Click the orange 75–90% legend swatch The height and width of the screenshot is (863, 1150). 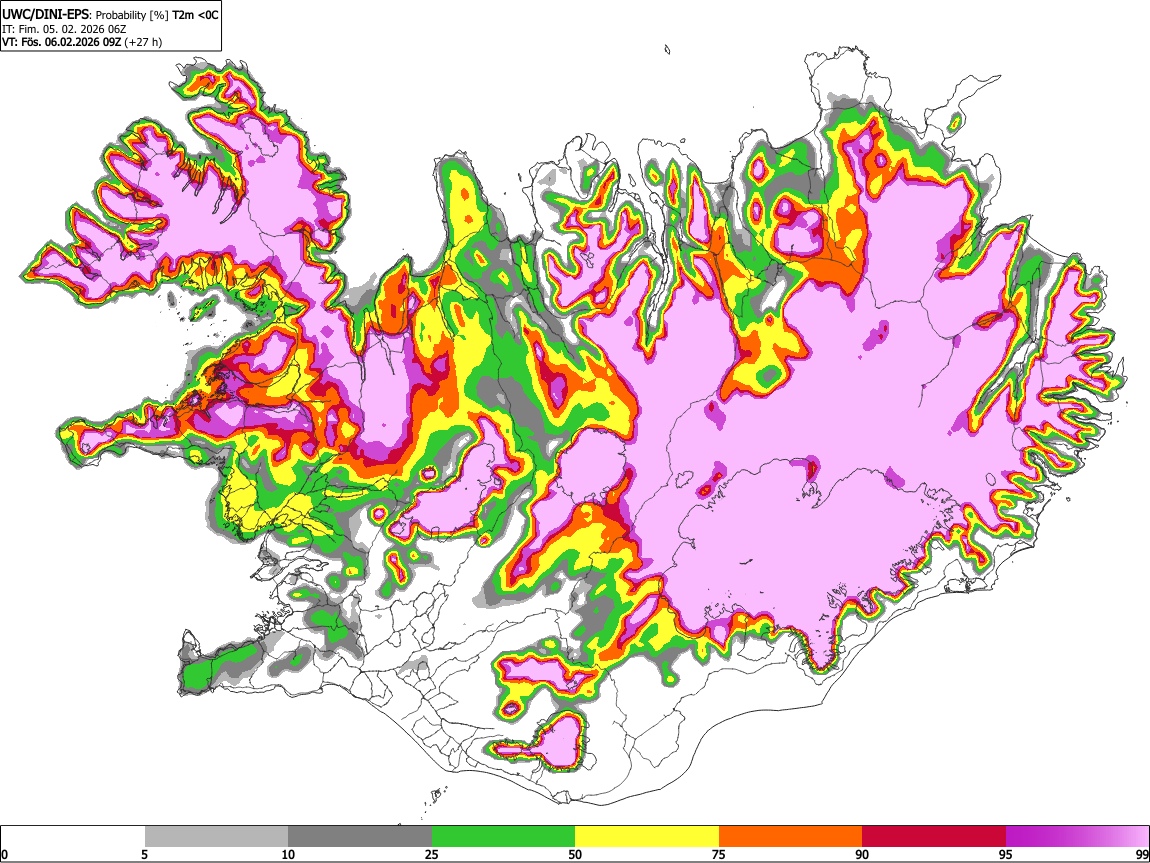coord(790,836)
